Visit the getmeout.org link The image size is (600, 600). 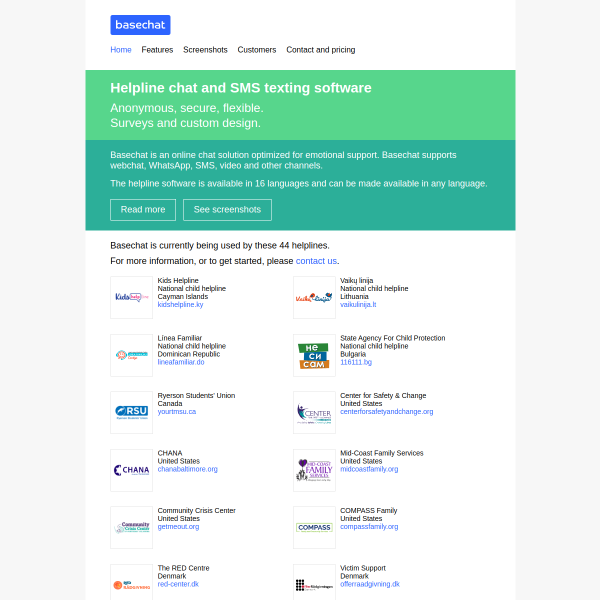coord(178,527)
